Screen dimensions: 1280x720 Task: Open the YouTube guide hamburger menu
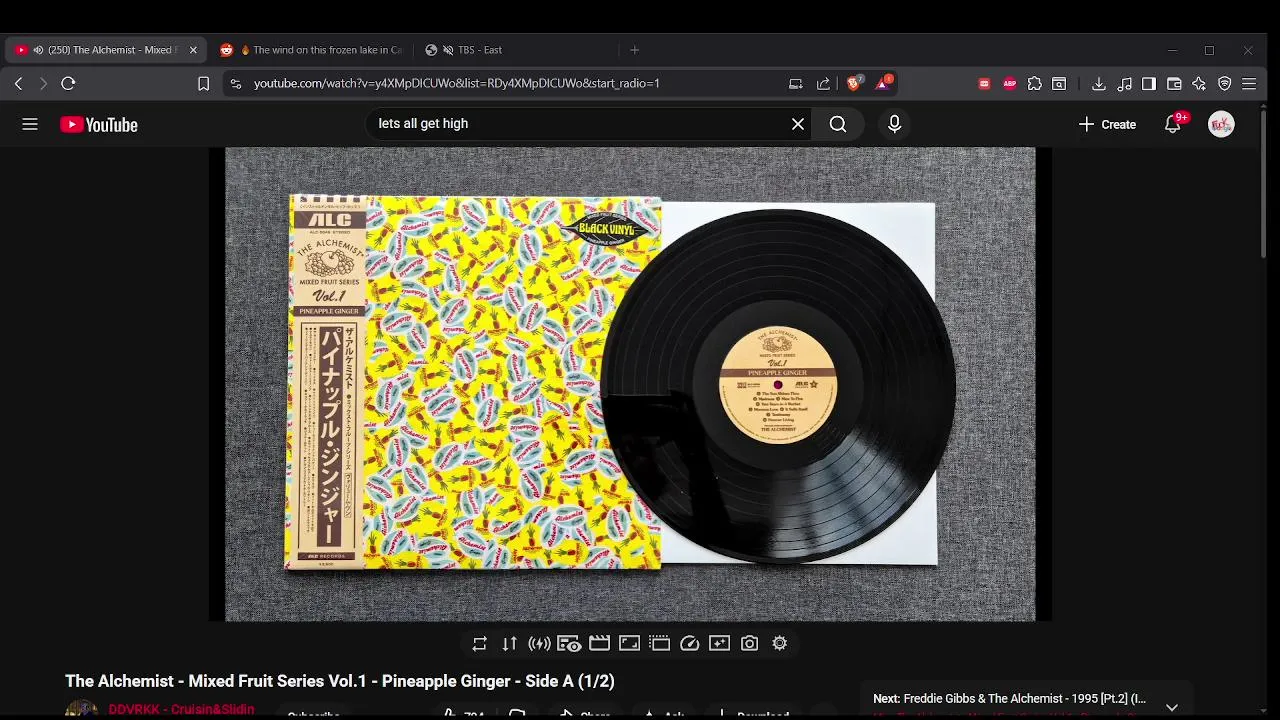point(30,124)
